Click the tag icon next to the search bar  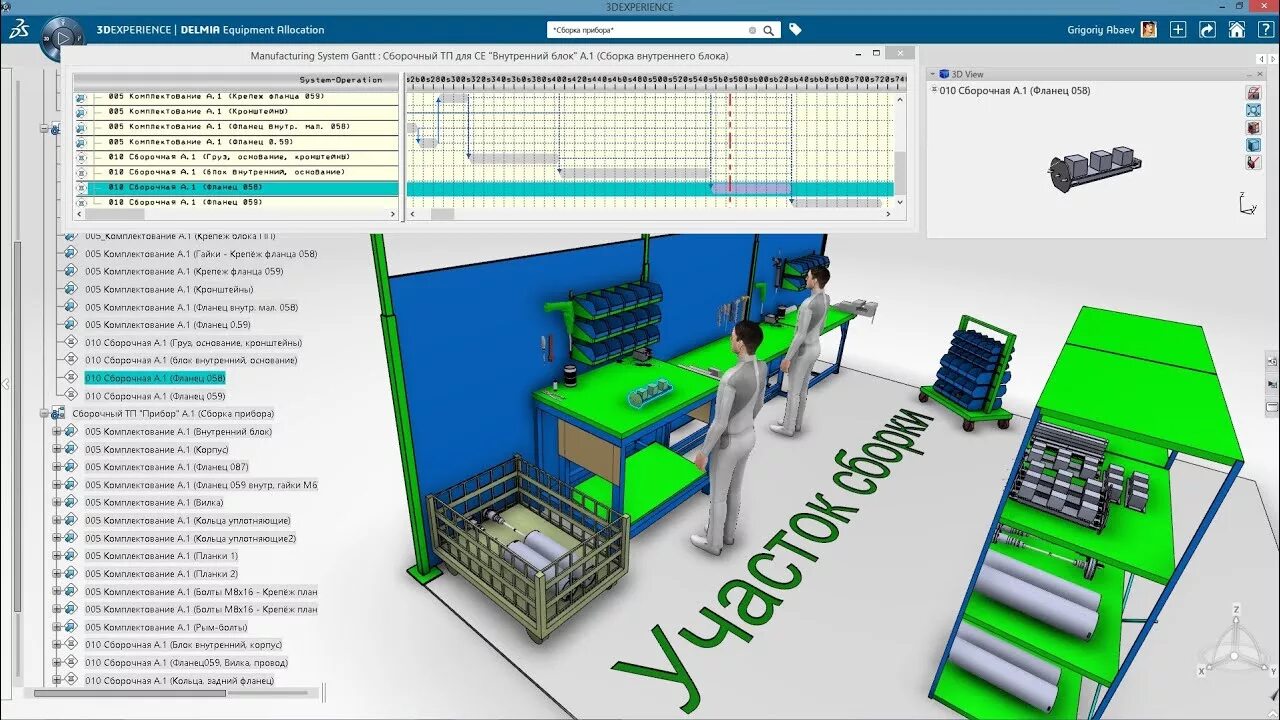[x=795, y=30]
